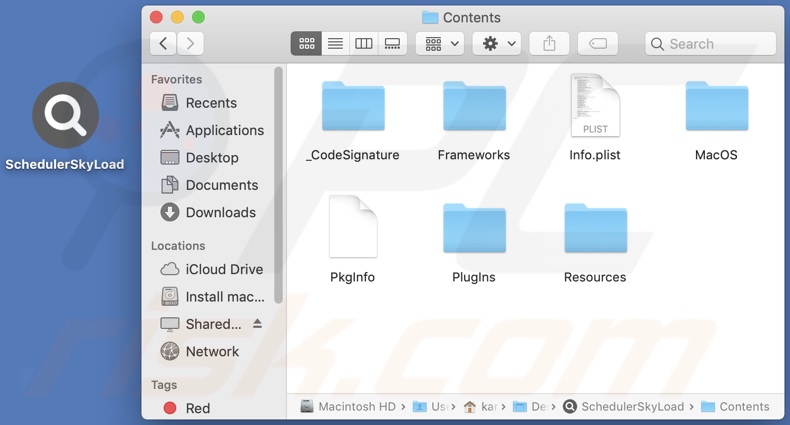Open Network in the sidebar
The image size is (790, 425).
[x=200, y=351]
